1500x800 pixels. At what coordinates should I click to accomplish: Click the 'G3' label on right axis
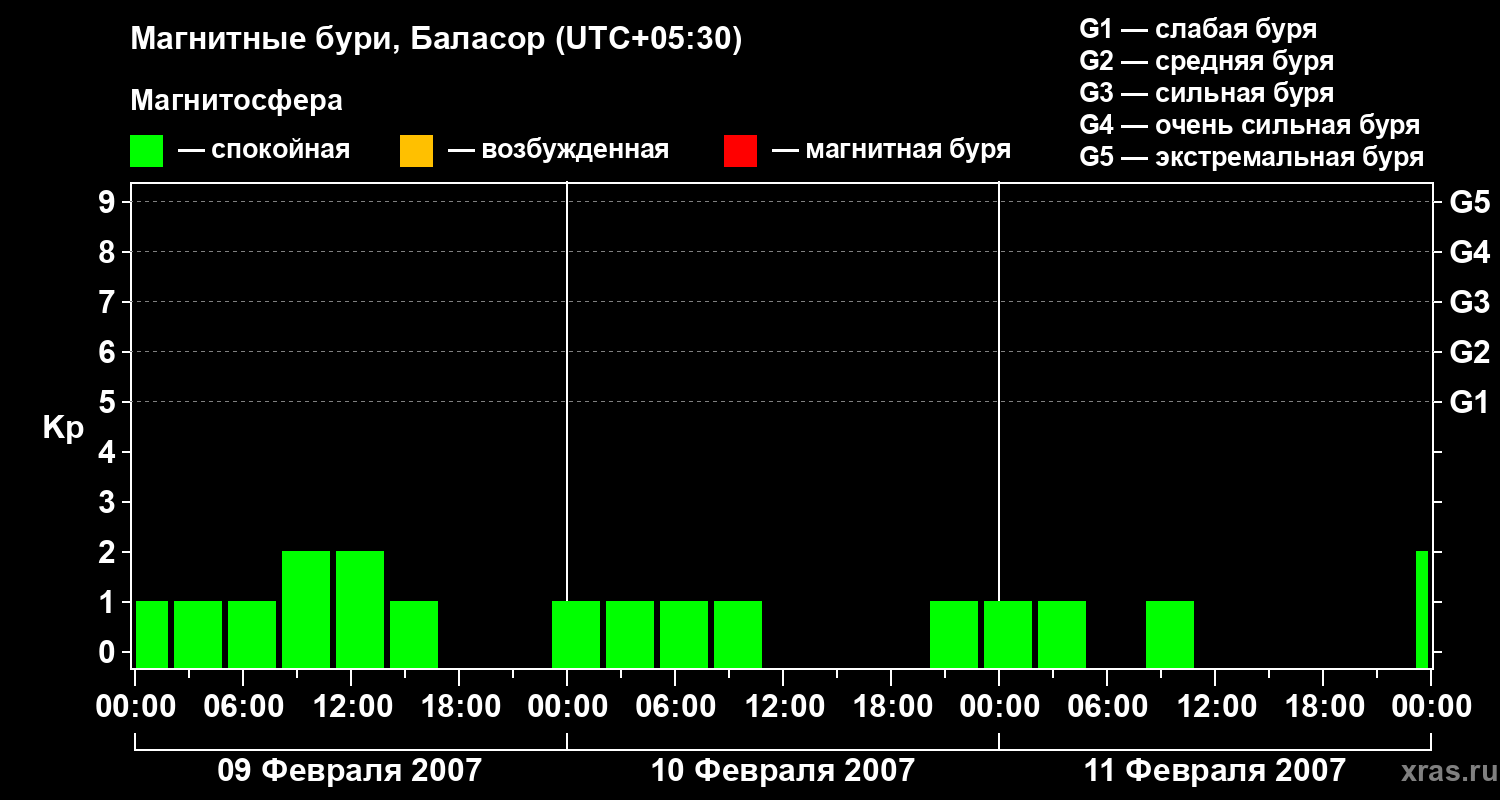[x=1469, y=302]
